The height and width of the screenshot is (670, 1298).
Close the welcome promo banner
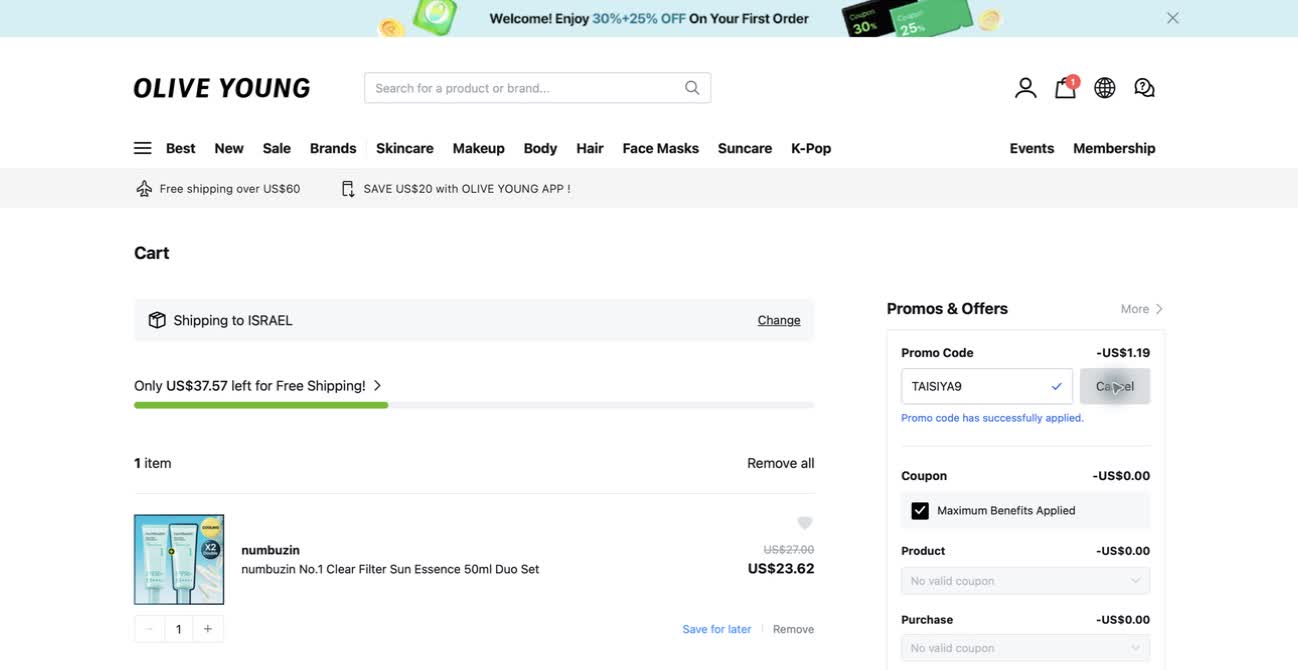click(1173, 18)
